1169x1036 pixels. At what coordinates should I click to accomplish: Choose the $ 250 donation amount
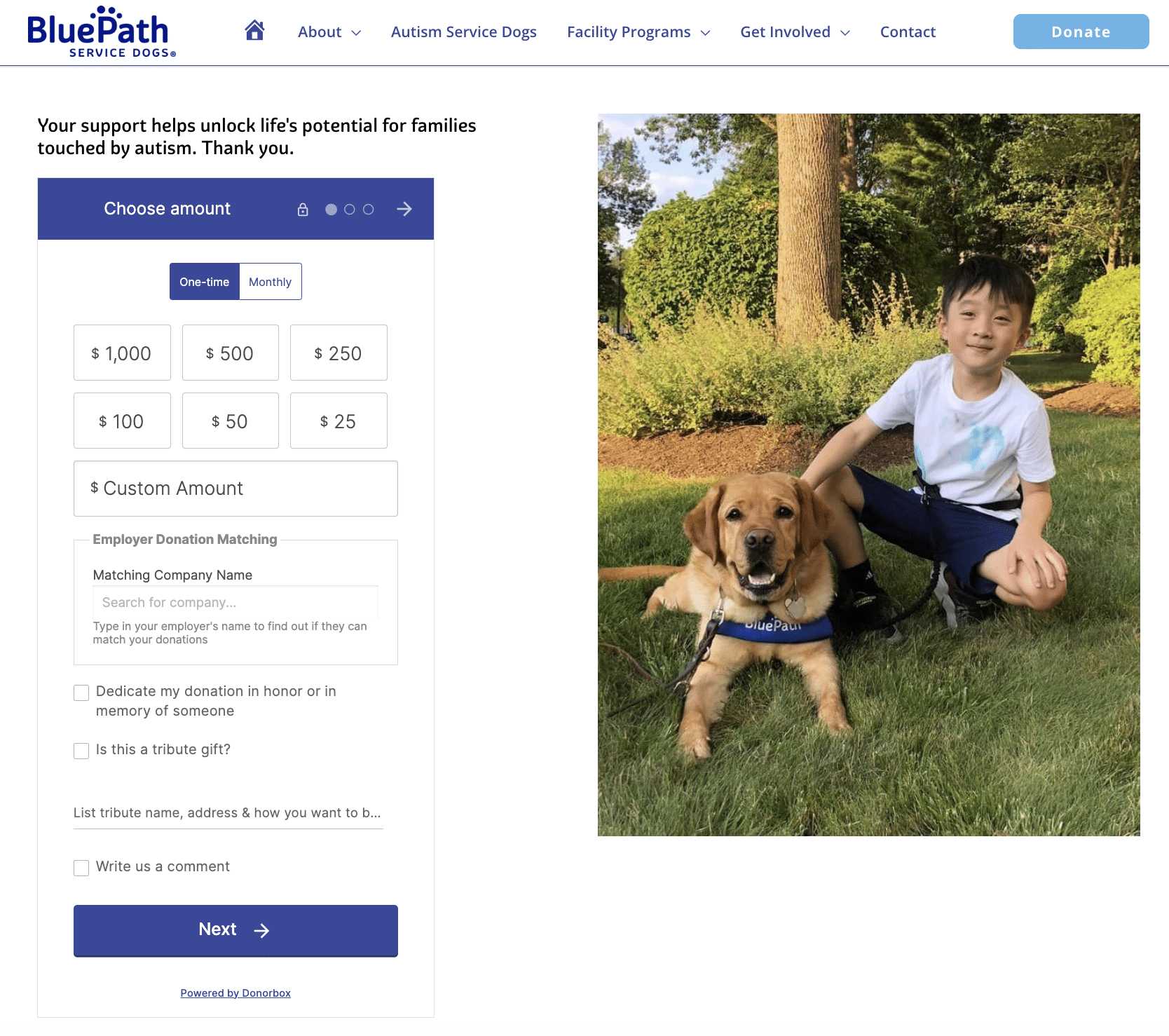coord(339,353)
